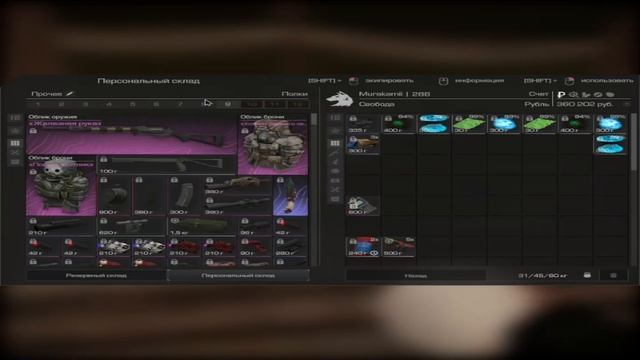This screenshot has width=640, height=360.
Task: Select the grid icon in the inventory sidebar
Action: [335, 143]
